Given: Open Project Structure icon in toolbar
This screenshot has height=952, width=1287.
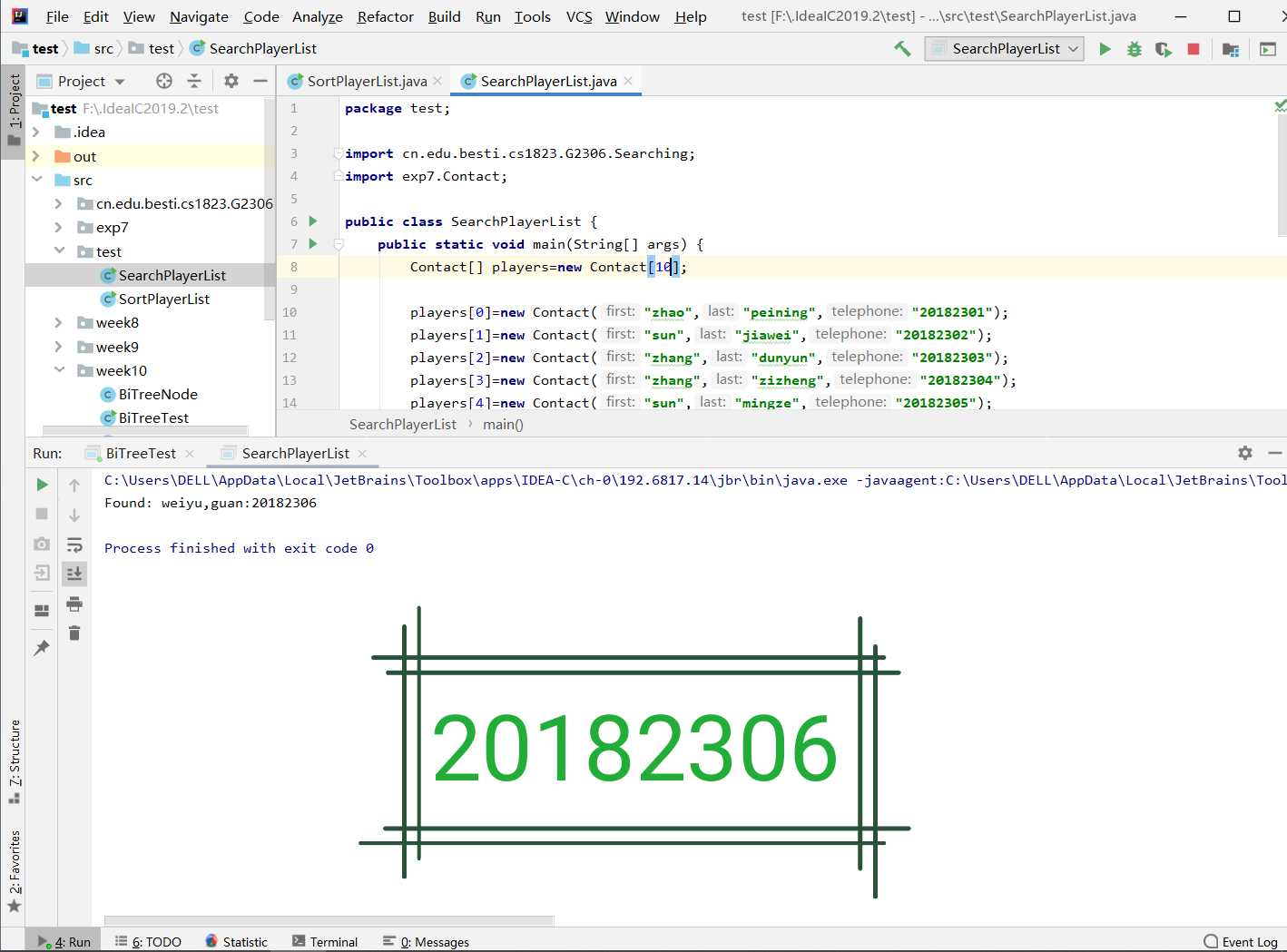Looking at the screenshot, I should (1231, 49).
